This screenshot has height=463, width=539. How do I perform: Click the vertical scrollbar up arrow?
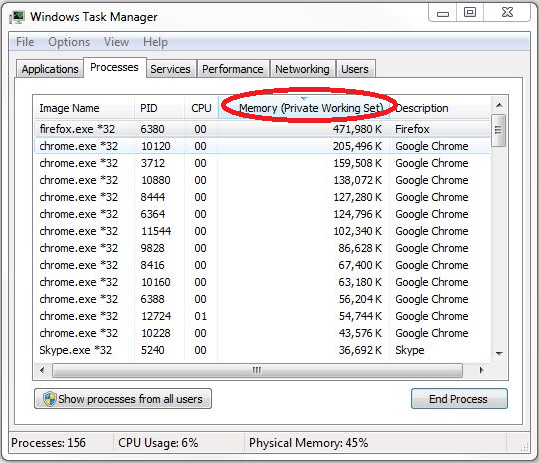[x=499, y=105]
